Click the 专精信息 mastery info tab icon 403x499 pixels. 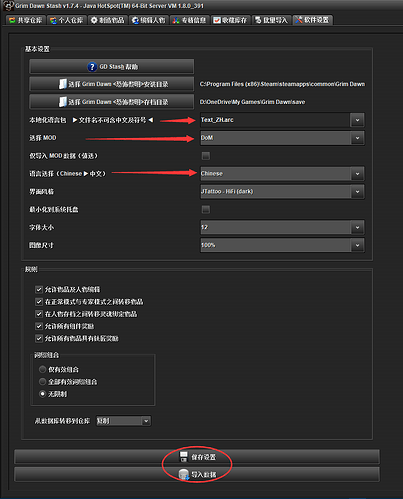pos(176,21)
